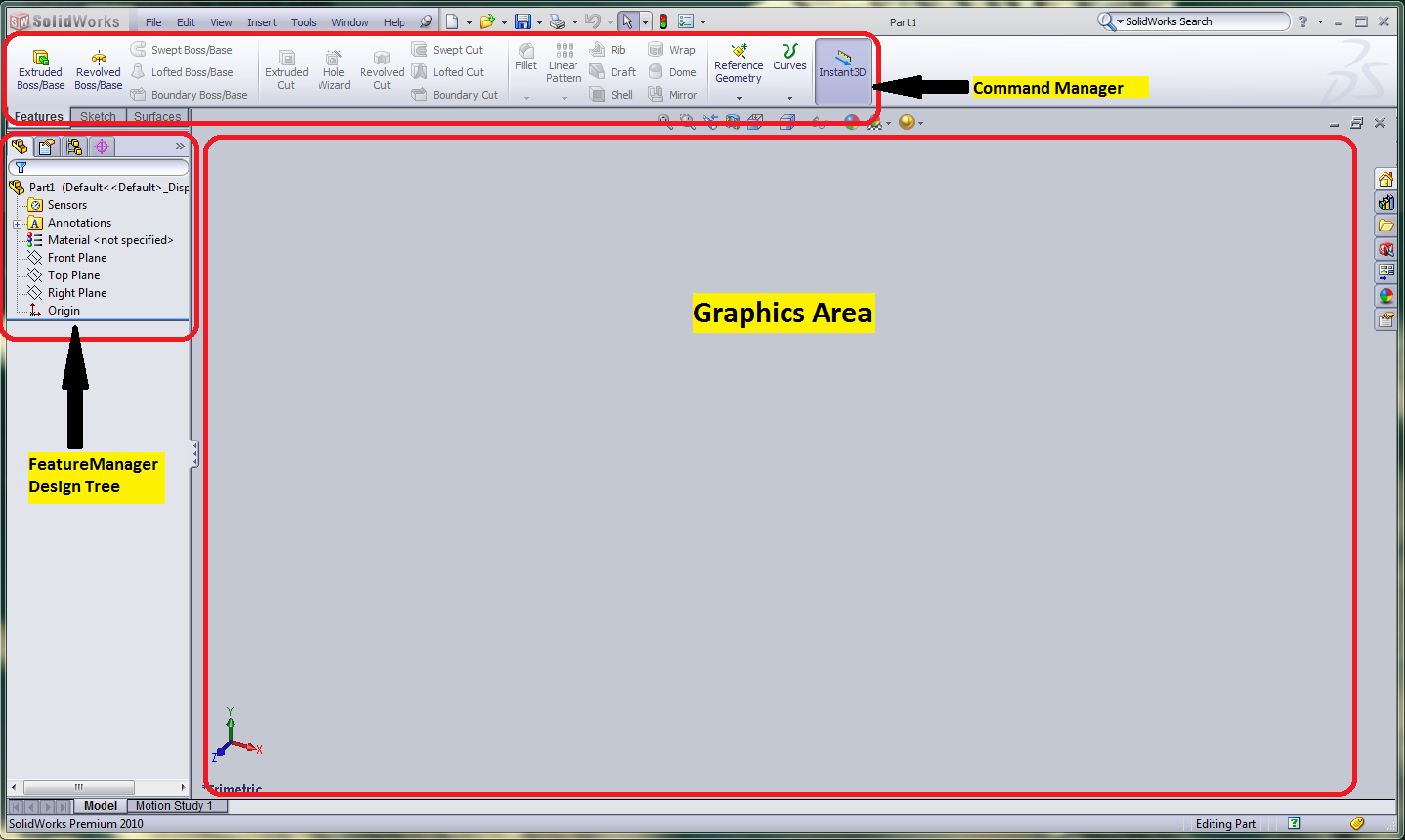Switch to the Surfaces tab

pyautogui.click(x=157, y=116)
